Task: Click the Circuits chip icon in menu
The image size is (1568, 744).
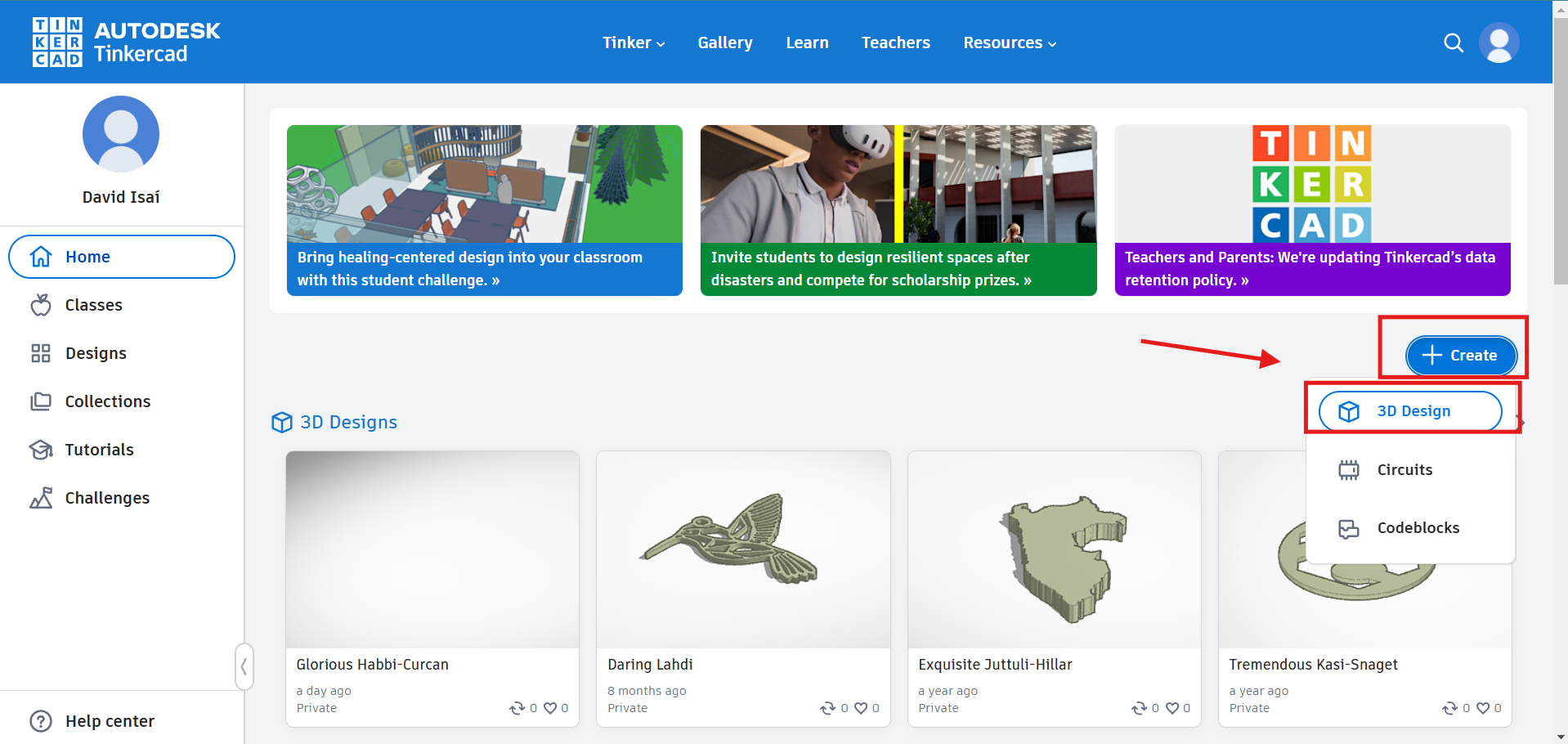Action: click(1349, 470)
